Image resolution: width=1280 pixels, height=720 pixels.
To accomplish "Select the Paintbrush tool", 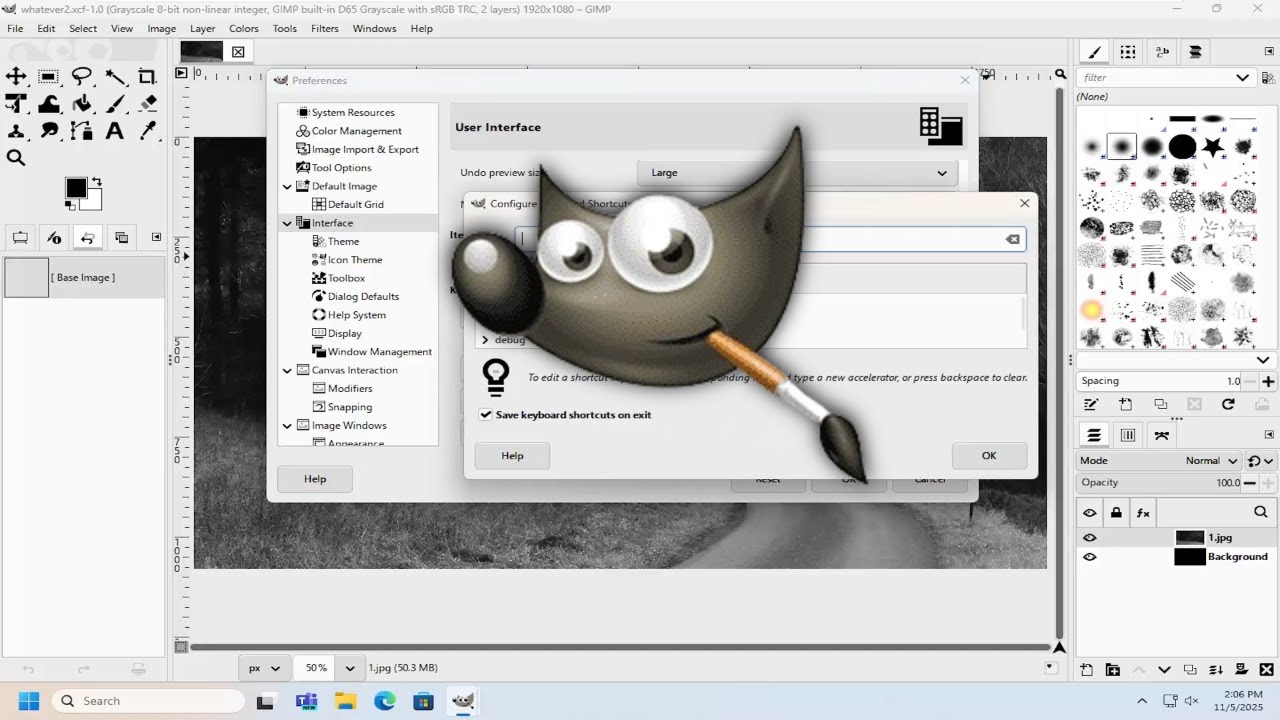I will (x=115, y=103).
